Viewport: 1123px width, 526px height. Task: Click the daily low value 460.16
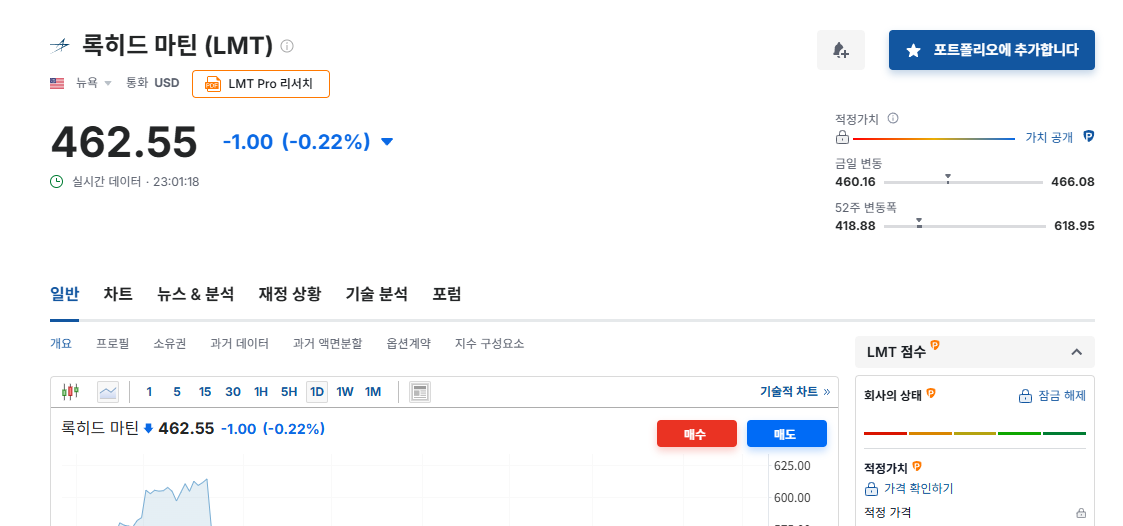(x=855, y=182)
